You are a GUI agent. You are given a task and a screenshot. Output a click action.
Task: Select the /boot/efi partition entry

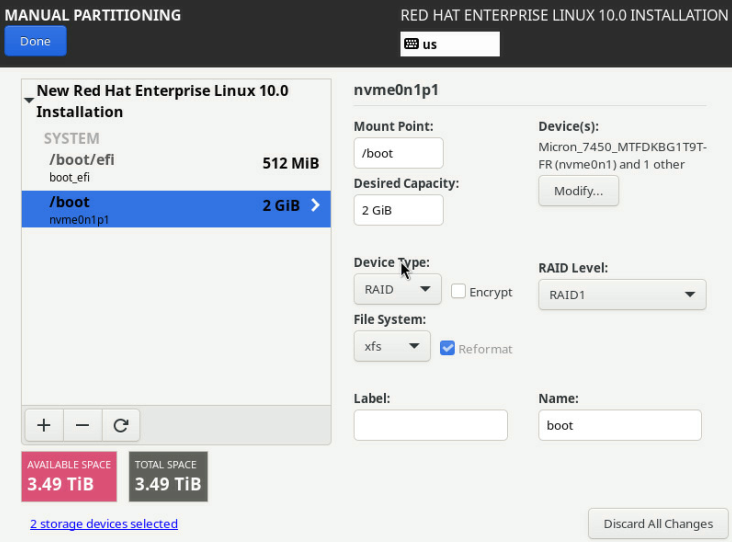click(175, 167)
